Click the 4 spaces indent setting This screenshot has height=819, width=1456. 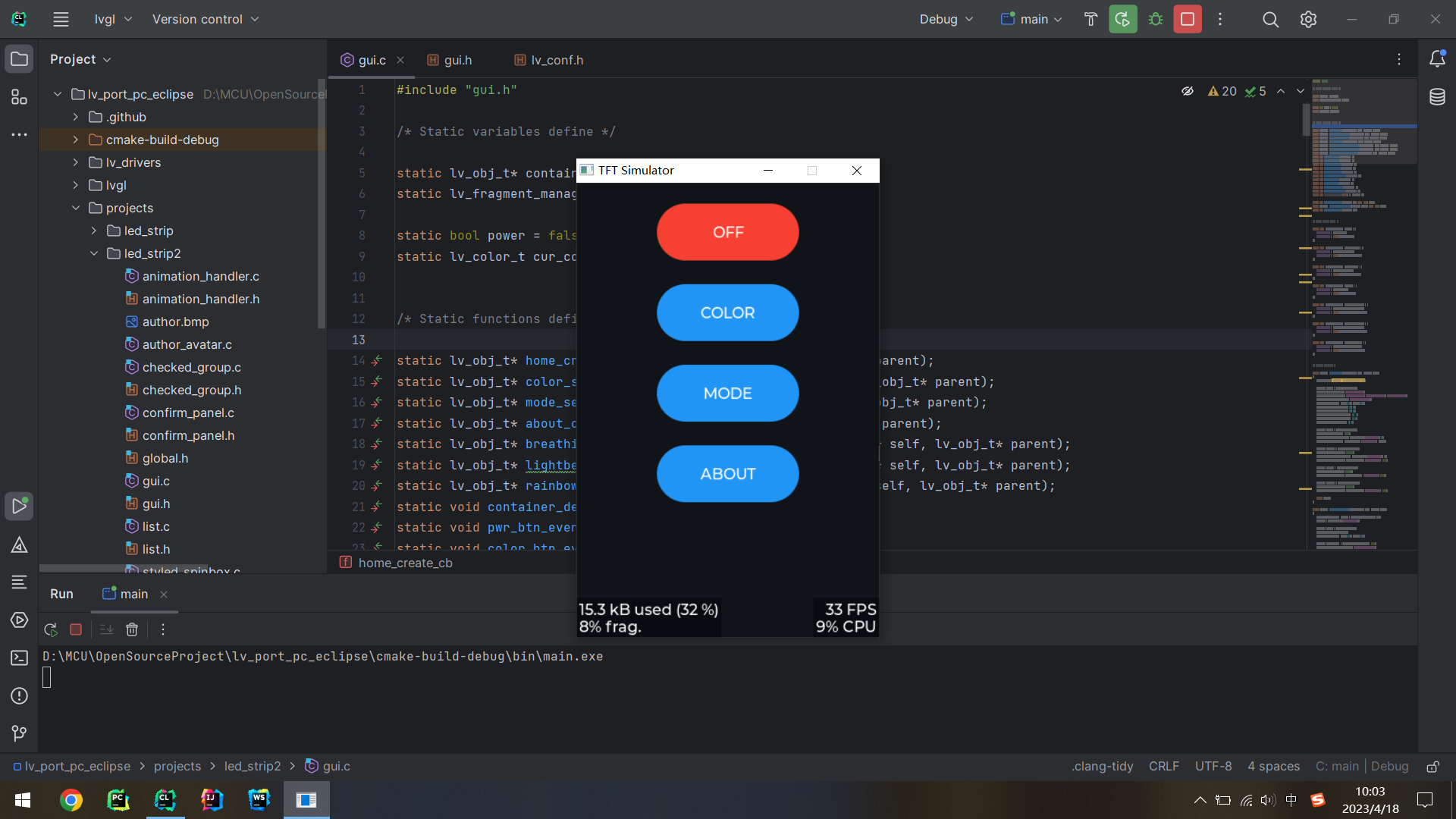pos(1273,766)
